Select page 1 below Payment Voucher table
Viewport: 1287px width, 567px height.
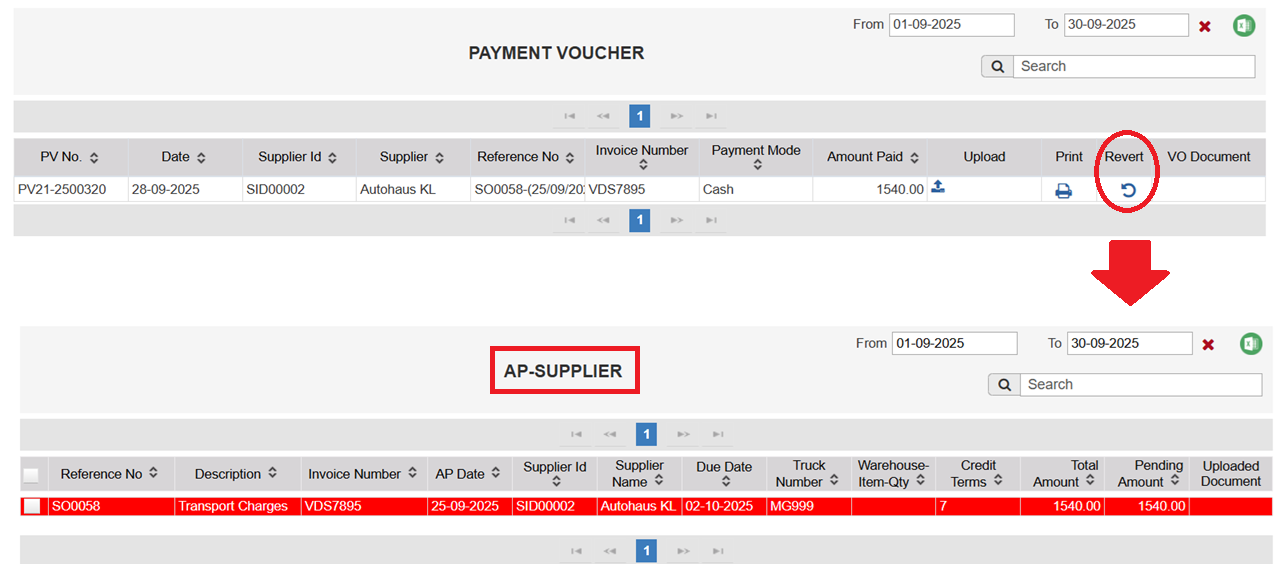pos(640,220)
